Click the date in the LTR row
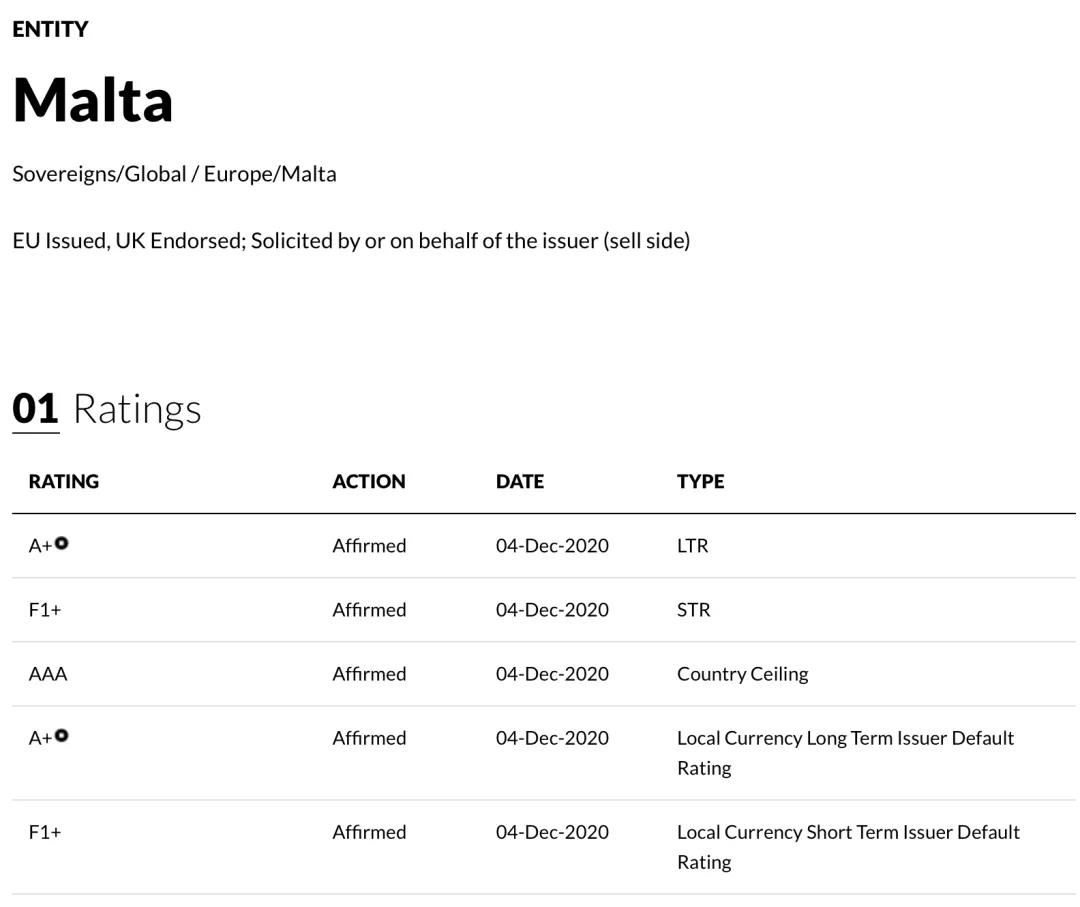This screenshot has width=1080, height=907. (552, 546)
